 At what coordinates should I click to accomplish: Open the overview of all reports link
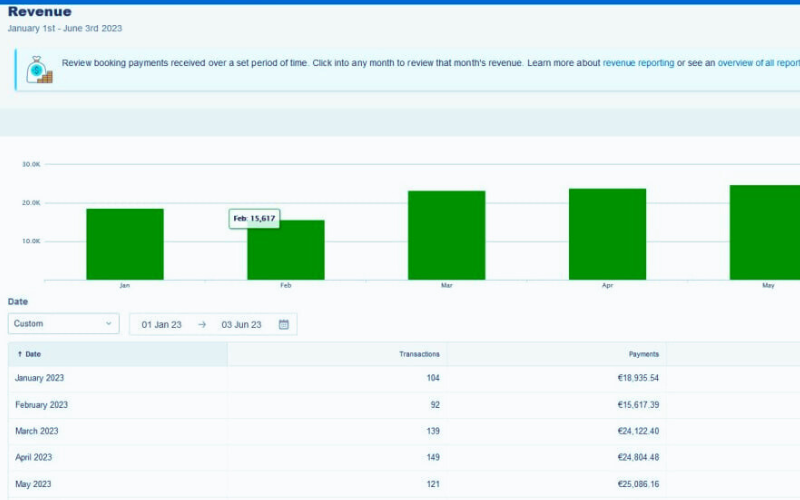tap(758, 63)
